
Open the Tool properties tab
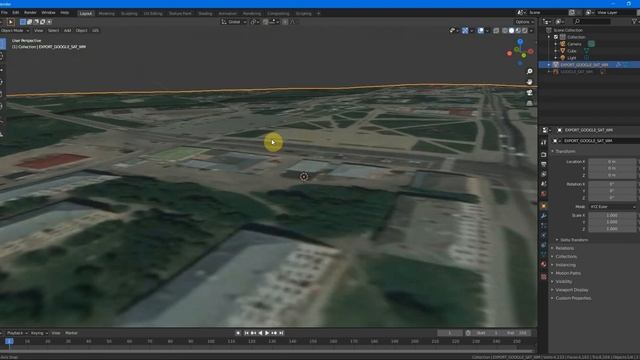tap(544, 142)
